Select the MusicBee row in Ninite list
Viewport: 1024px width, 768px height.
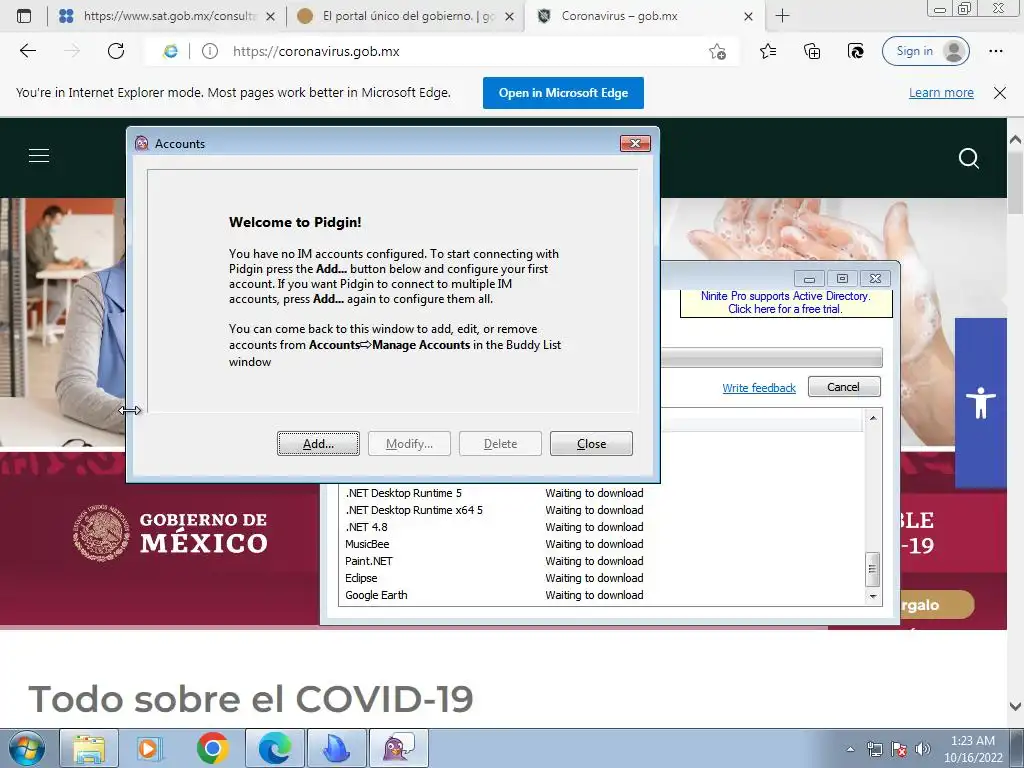click(x=602, y=544)
